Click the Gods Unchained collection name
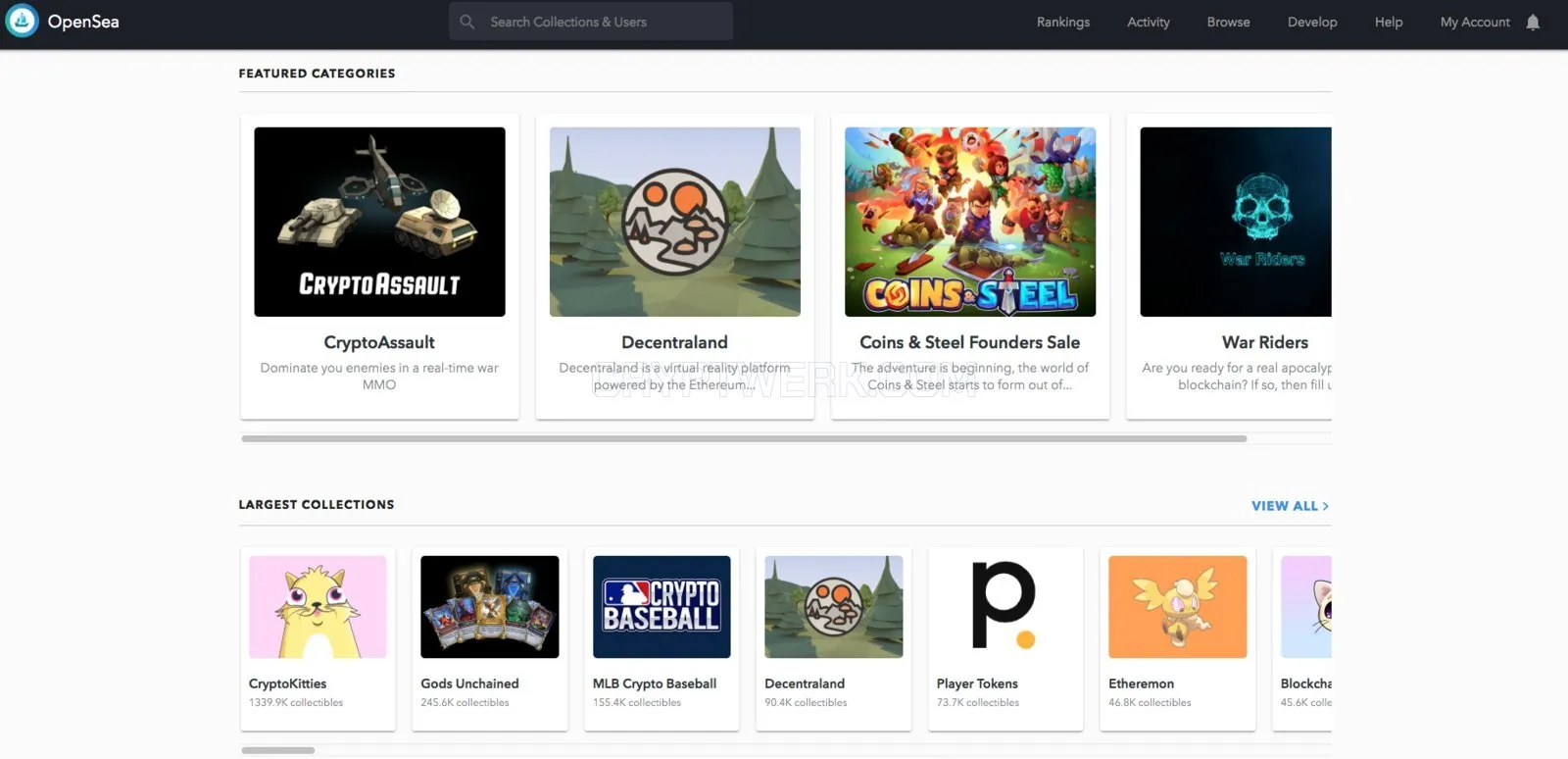This screenshot has width=1568, height=759. pyautogui.click(x=469, y=683)
